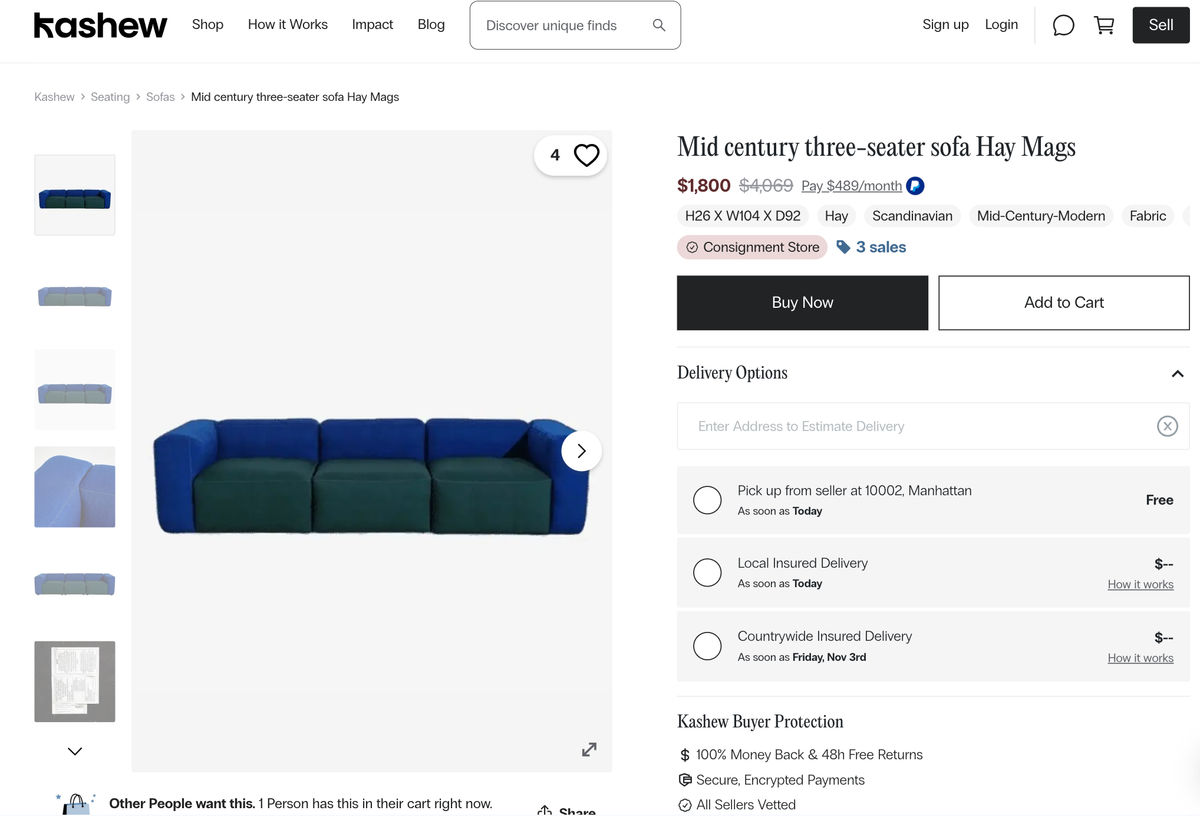Focus the Discover unique finds search box
Viewport: 1200px width, 816px height.
565,25
